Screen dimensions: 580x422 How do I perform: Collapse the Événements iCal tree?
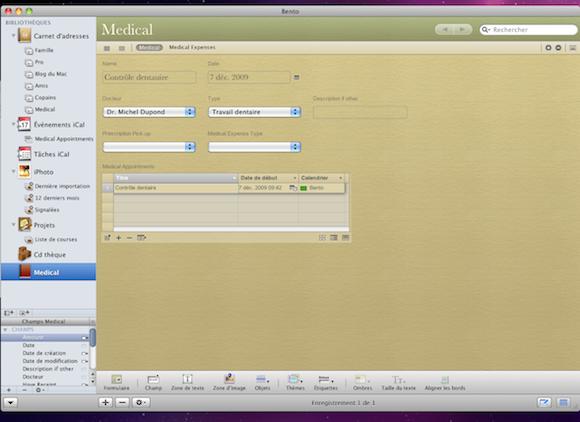[x=13, y=124]
